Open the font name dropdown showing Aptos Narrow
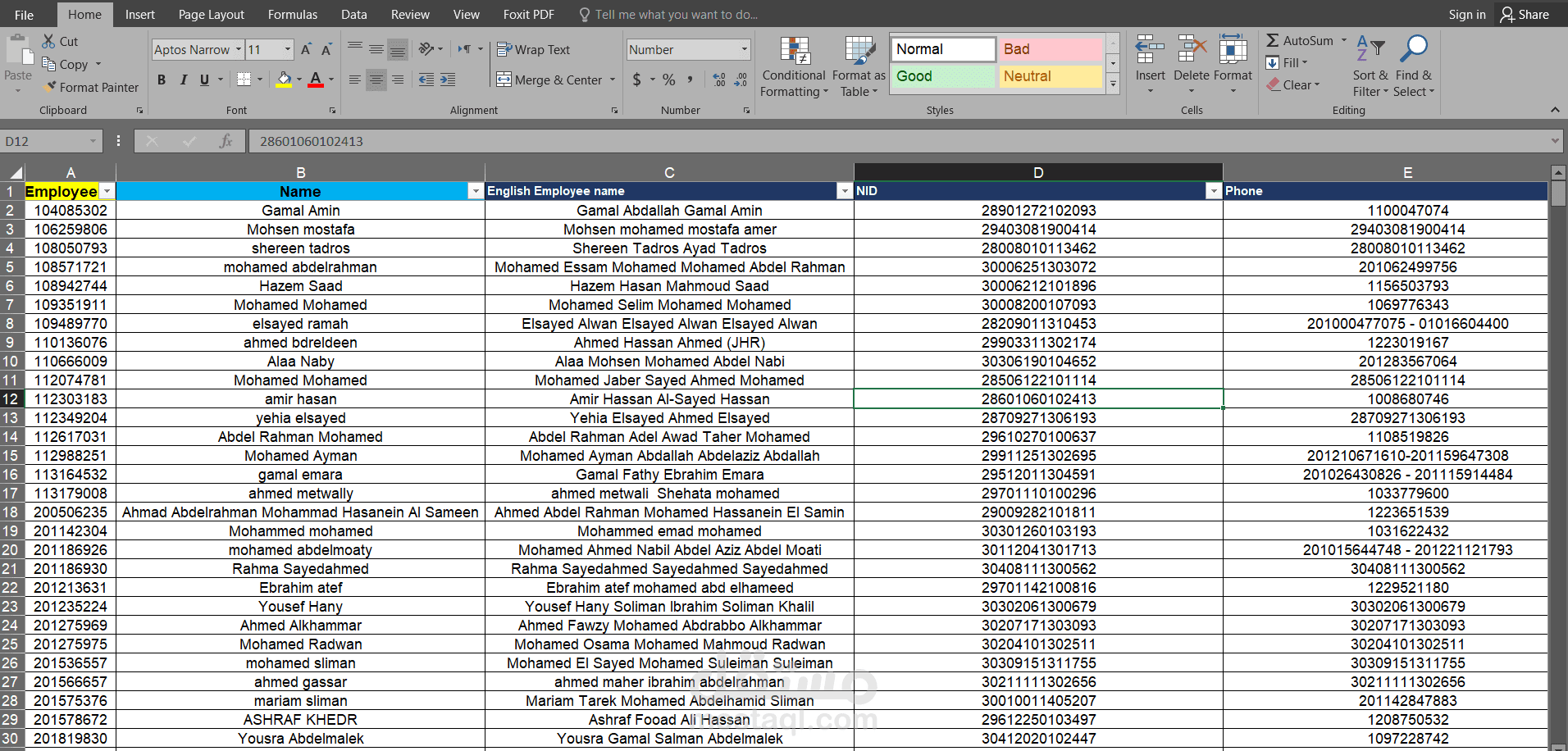 click(x=198, y=50)
